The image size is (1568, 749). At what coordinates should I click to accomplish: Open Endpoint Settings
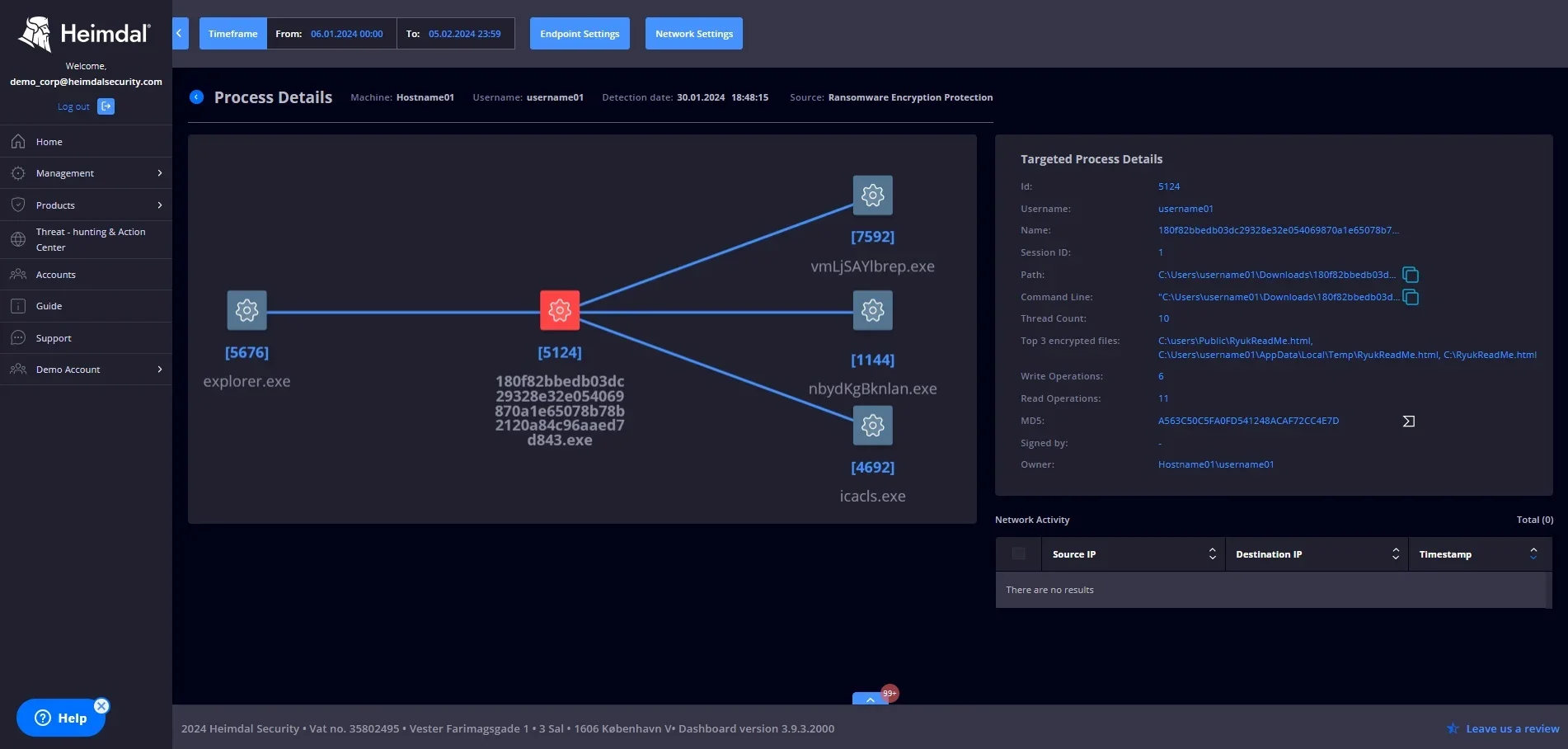(580, 34)
